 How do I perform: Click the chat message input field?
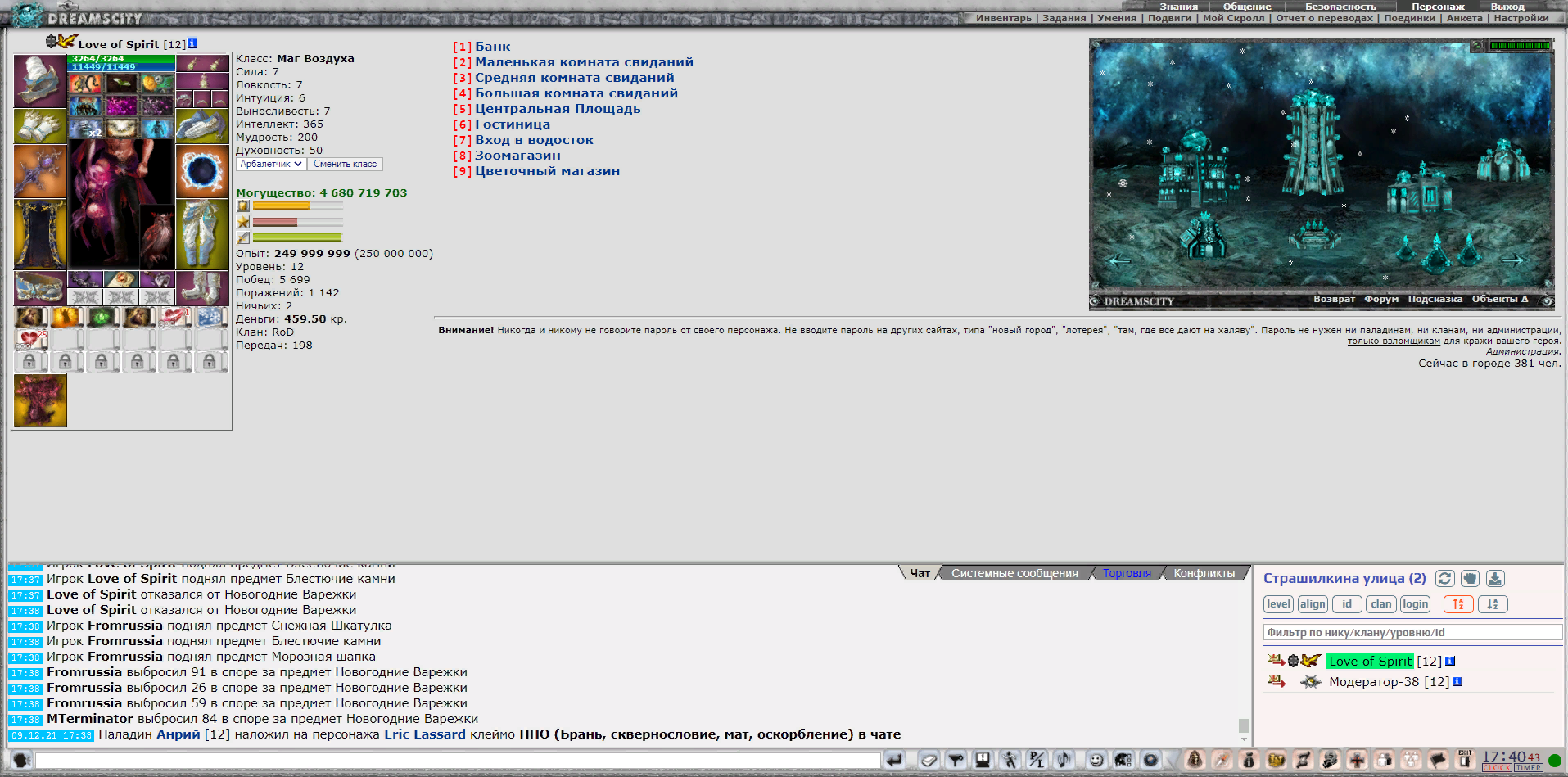click(x=458, y=760)
